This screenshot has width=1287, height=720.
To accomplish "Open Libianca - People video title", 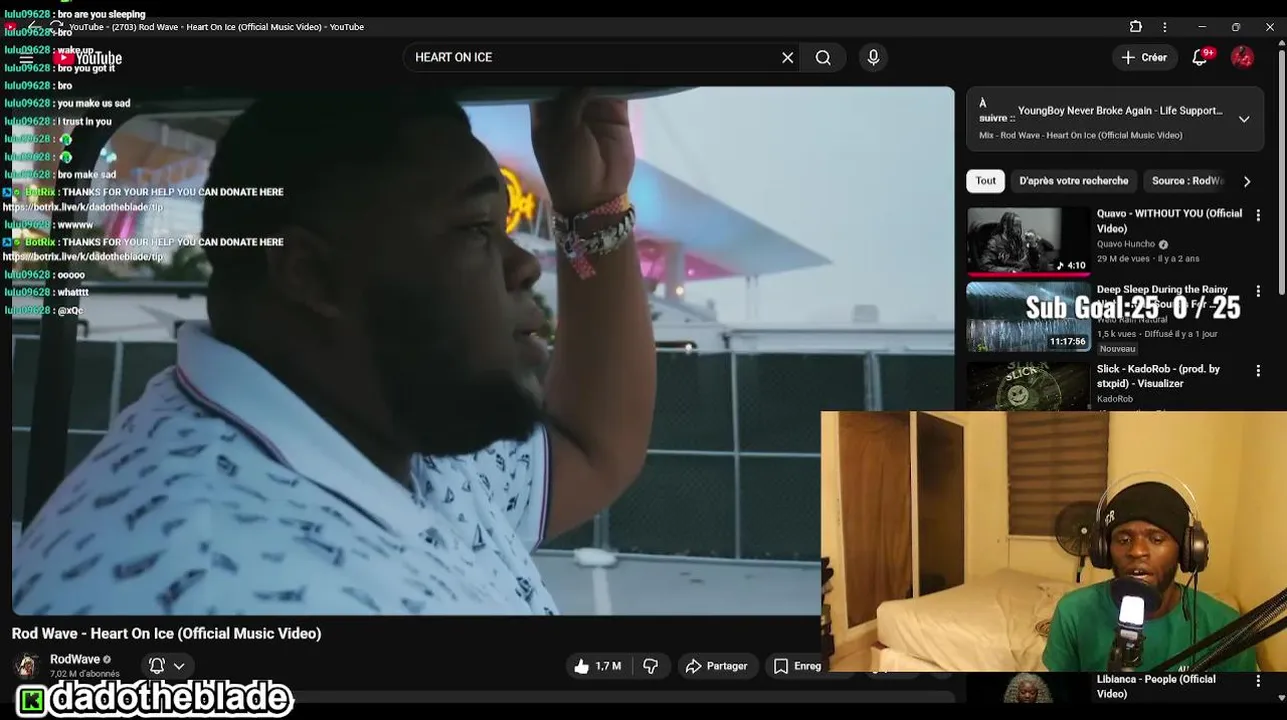I will pos(1156,686).
